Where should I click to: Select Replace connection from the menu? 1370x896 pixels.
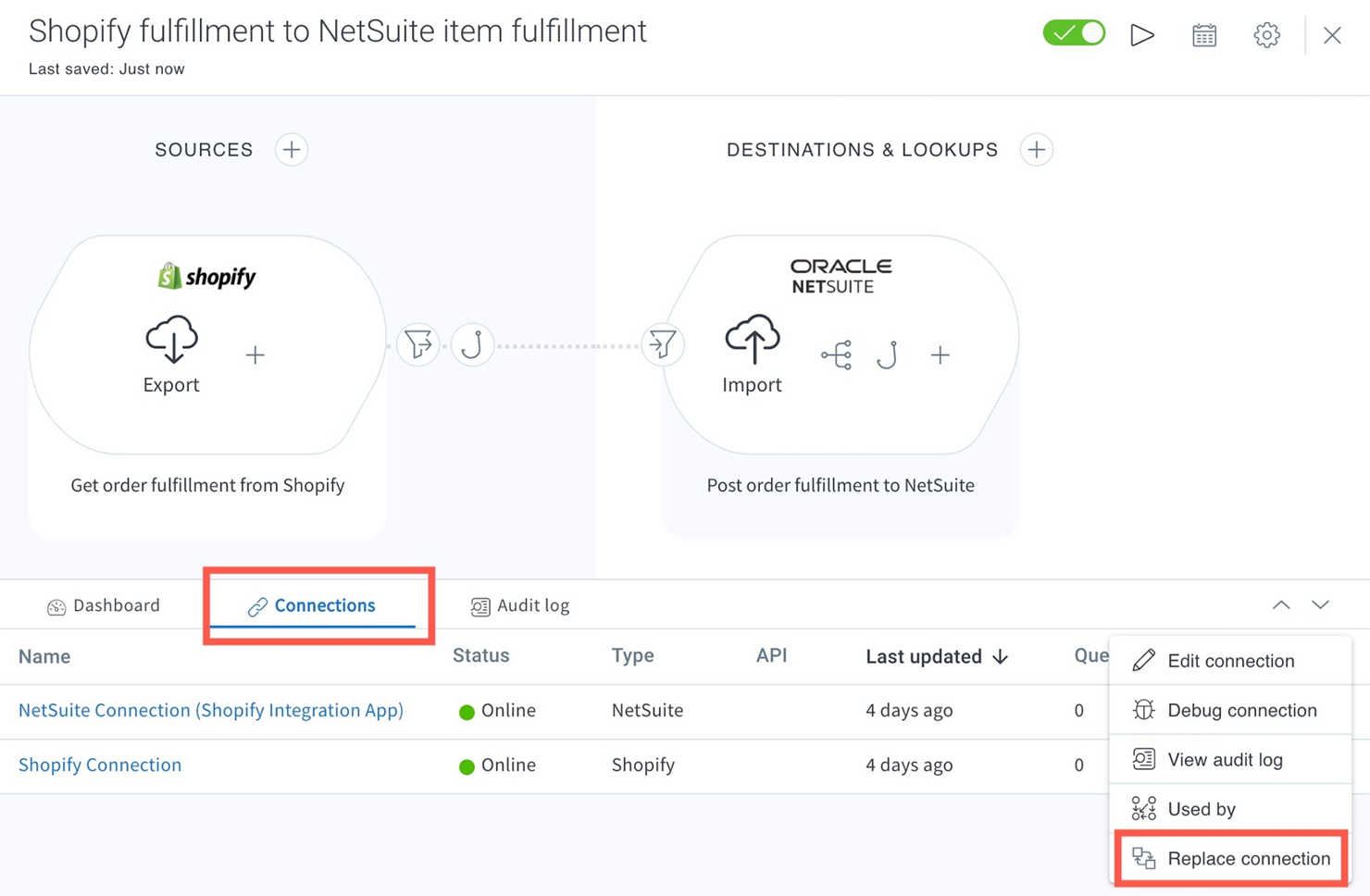[1231, 859]
